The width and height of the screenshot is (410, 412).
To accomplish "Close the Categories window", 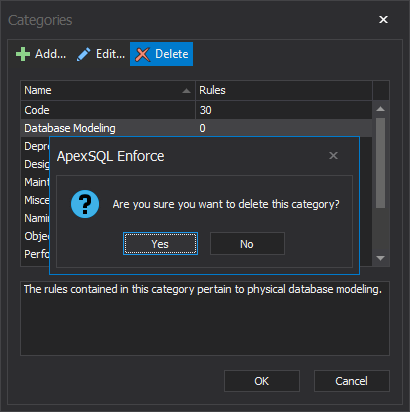I will [x=383, y=20].
